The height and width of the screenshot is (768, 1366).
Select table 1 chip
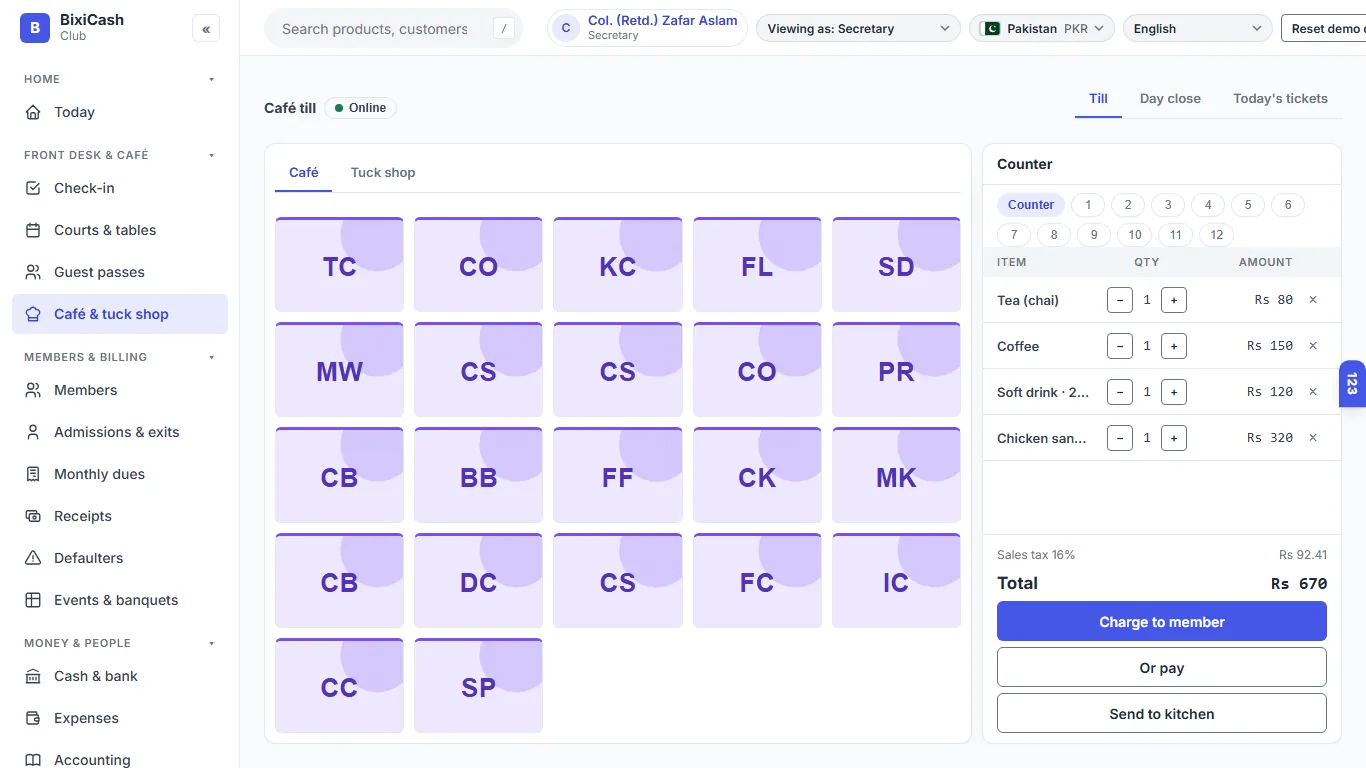tap(1088, 205)
